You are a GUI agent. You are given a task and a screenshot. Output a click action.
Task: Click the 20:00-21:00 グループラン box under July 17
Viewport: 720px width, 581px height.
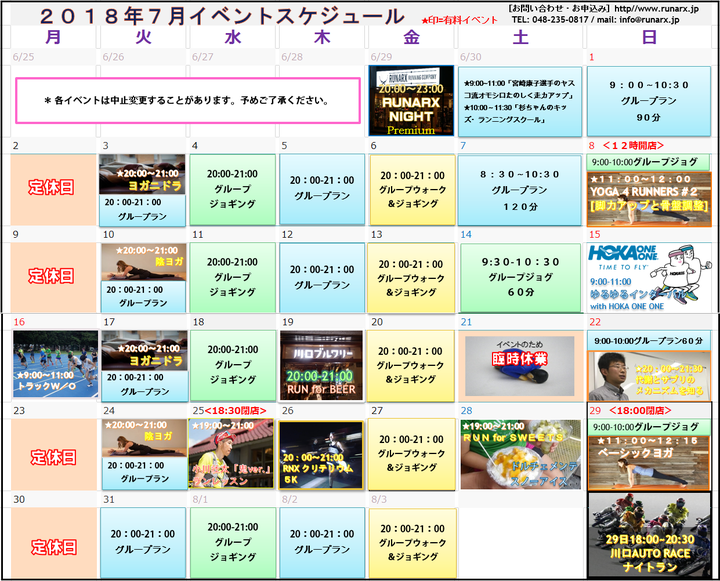(x=145, y=385)
